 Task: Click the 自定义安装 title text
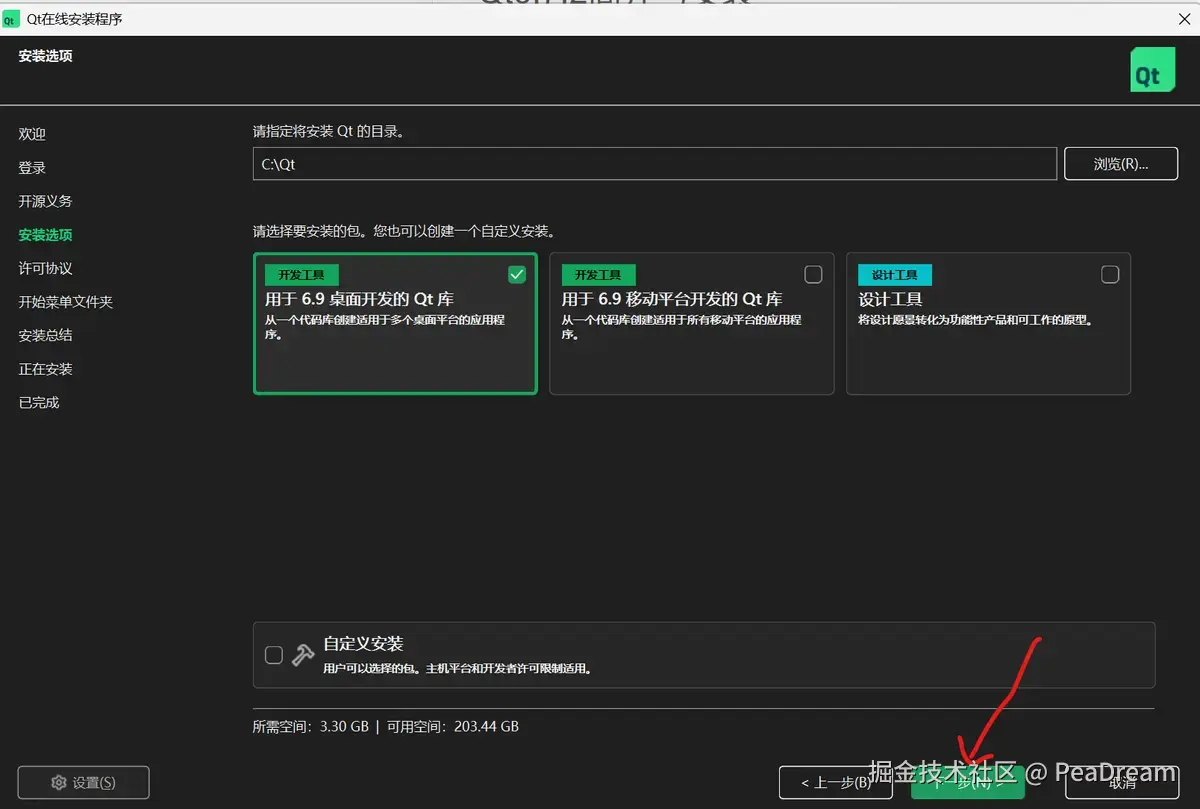[x=363, y=644]
